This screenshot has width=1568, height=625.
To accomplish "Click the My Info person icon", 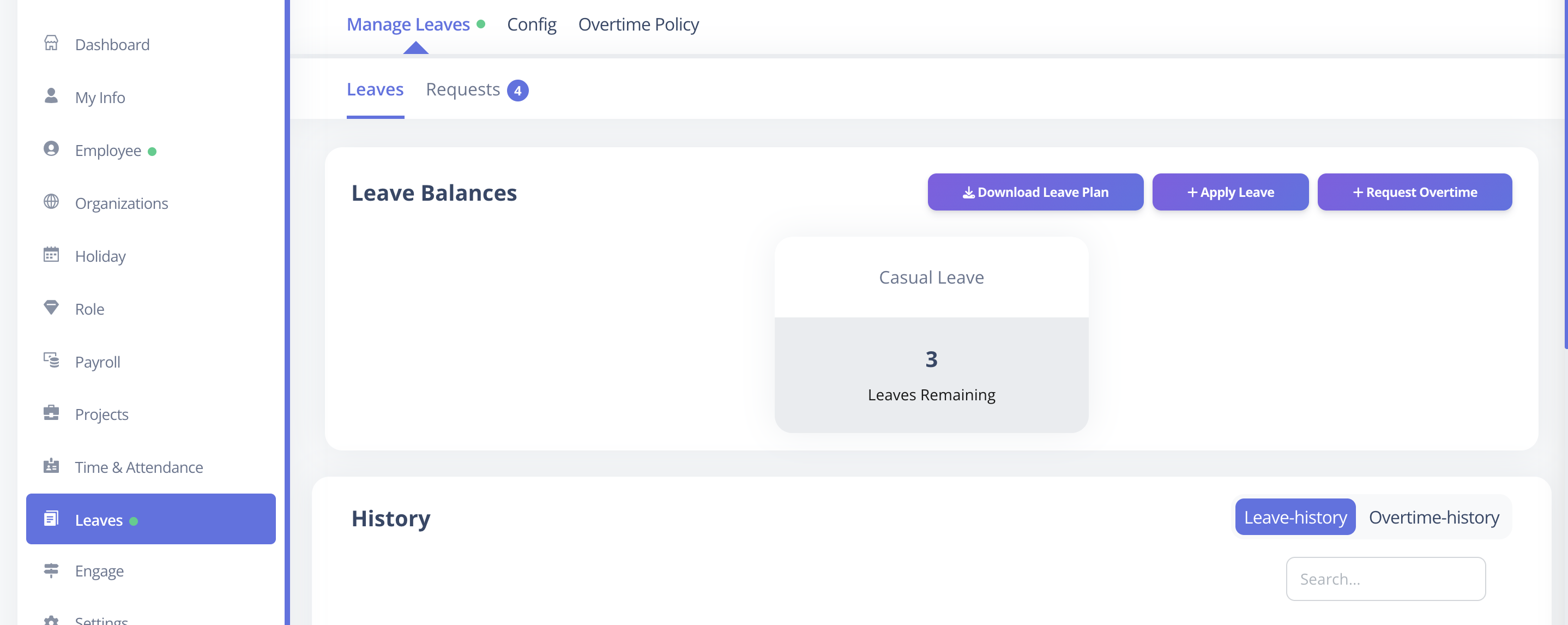I will (51, 95).
